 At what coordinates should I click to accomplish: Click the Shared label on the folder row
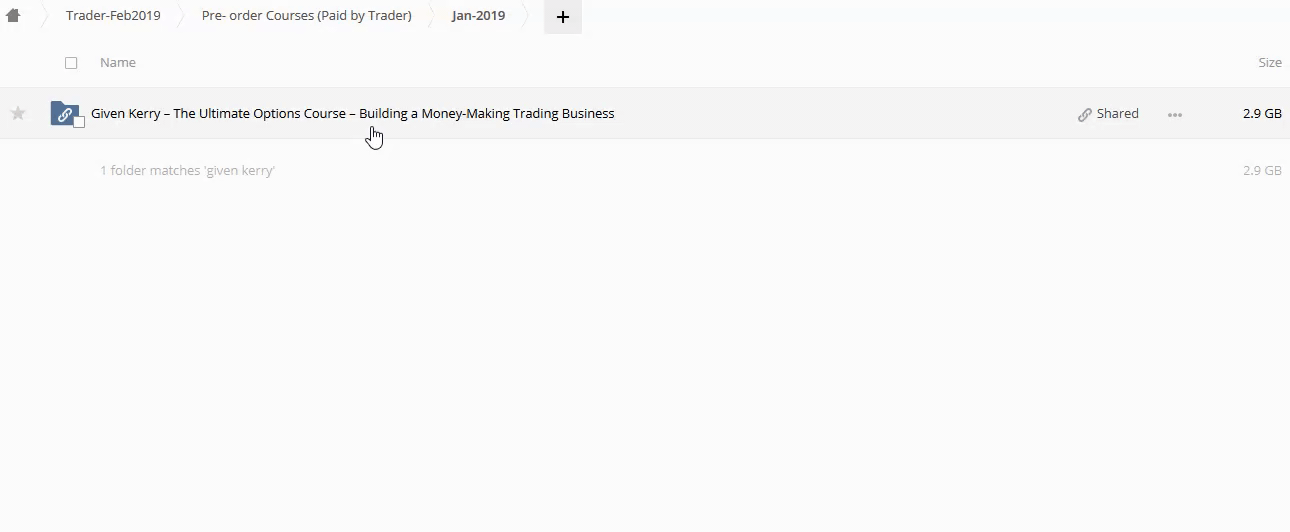point(1117,114)
